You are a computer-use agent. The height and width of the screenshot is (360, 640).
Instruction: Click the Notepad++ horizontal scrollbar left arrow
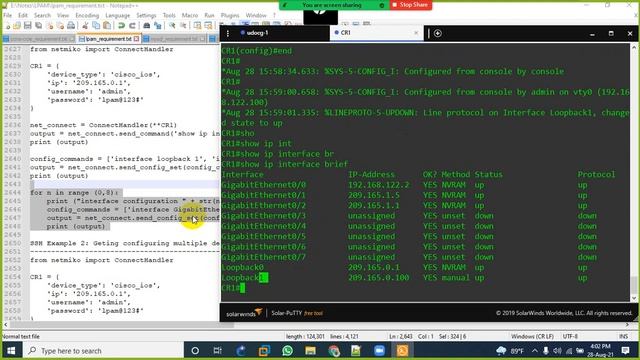point(5,325)
